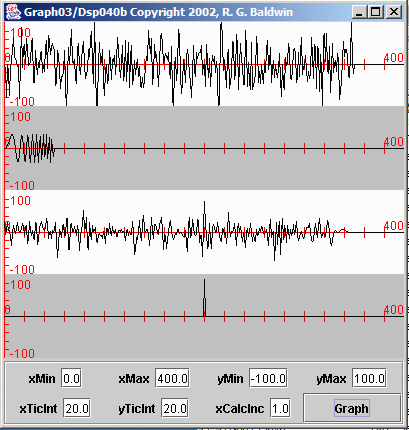Click the chirp waveform in second plot
This screenshot has width=409, height=430.
tap(30, 148)
